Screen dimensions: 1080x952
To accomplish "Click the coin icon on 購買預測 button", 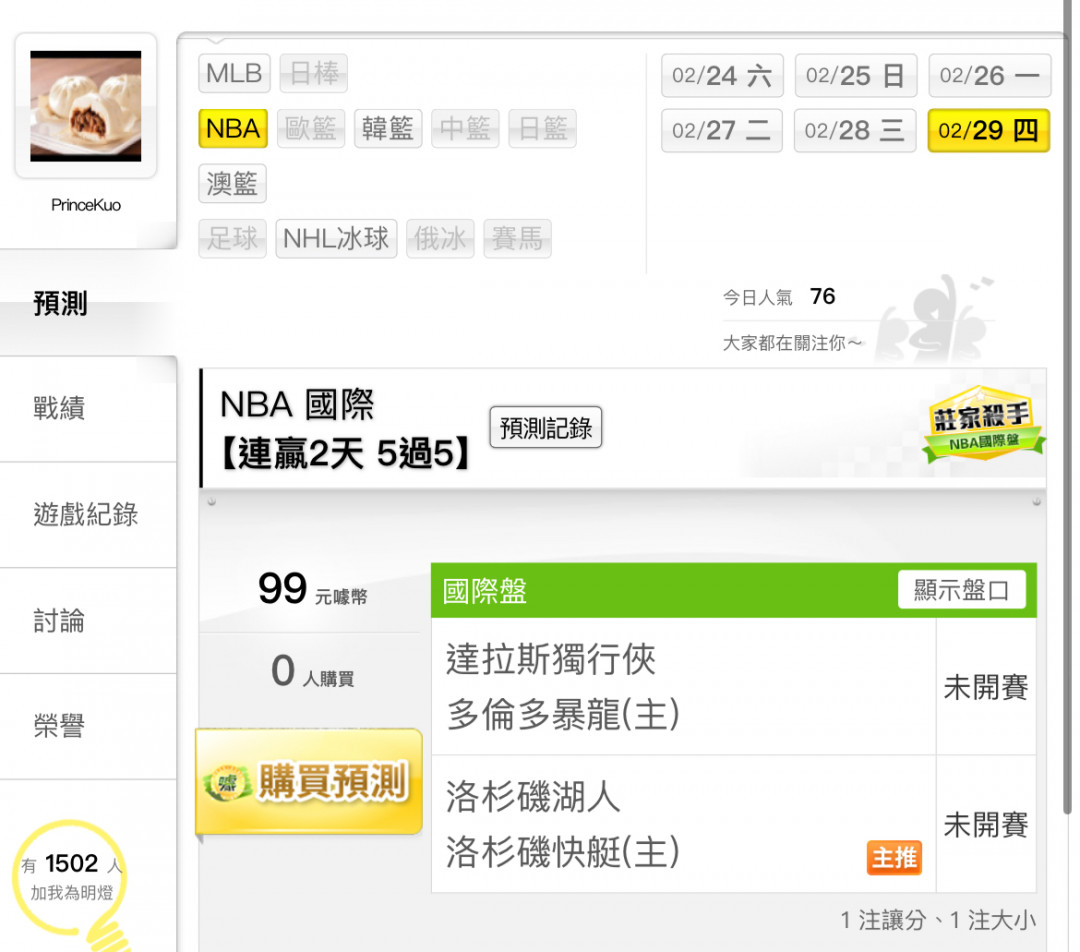I will click(x=227, y=783).
